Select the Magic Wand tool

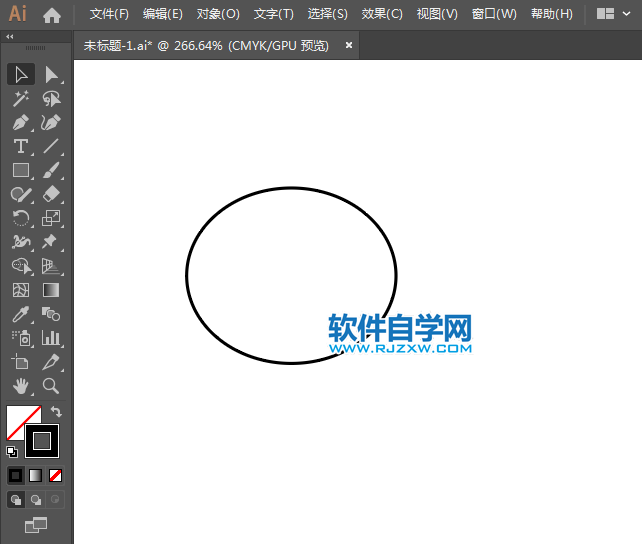(20, 99)
